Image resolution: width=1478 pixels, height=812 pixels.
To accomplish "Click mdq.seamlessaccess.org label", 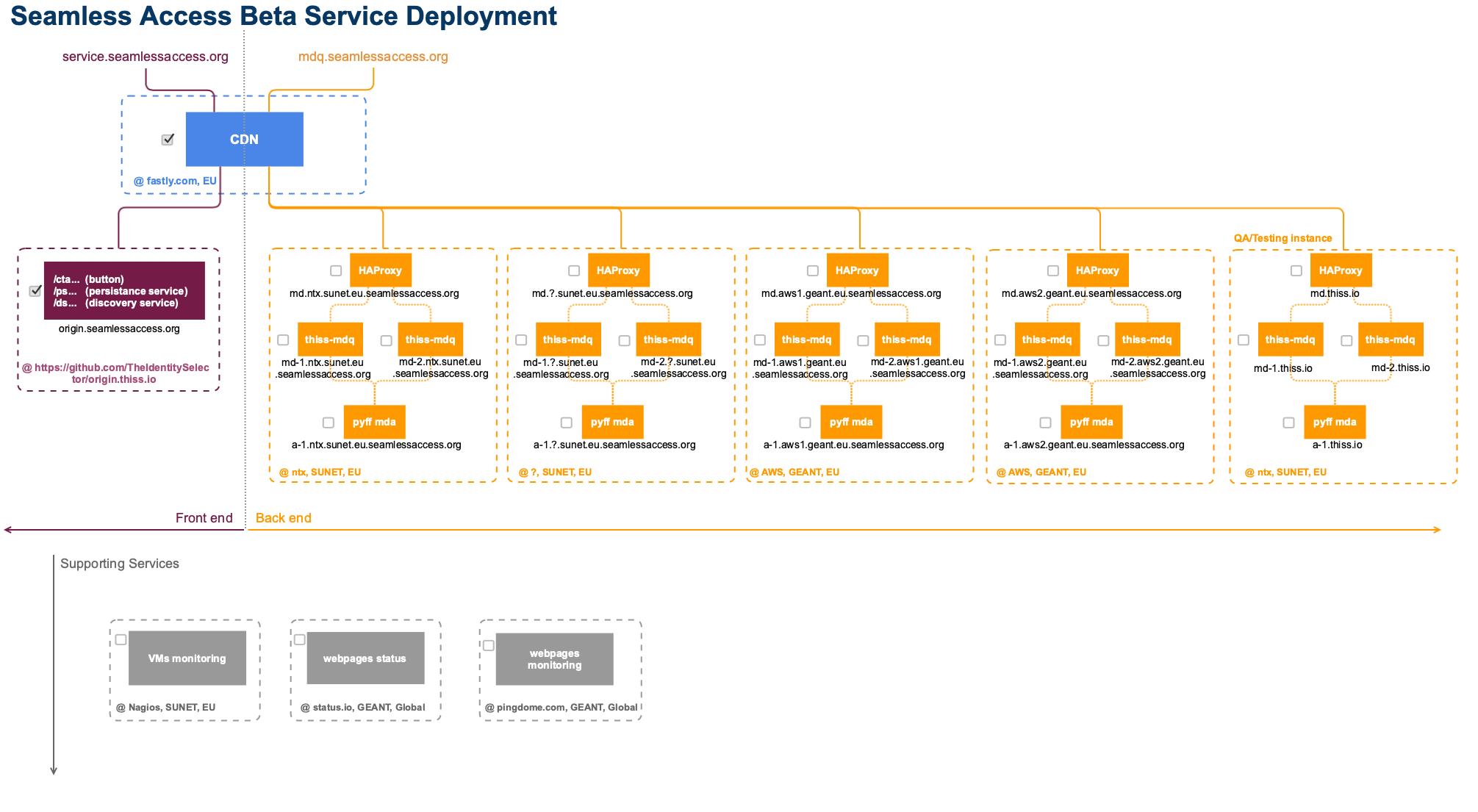I will [373, 57].
